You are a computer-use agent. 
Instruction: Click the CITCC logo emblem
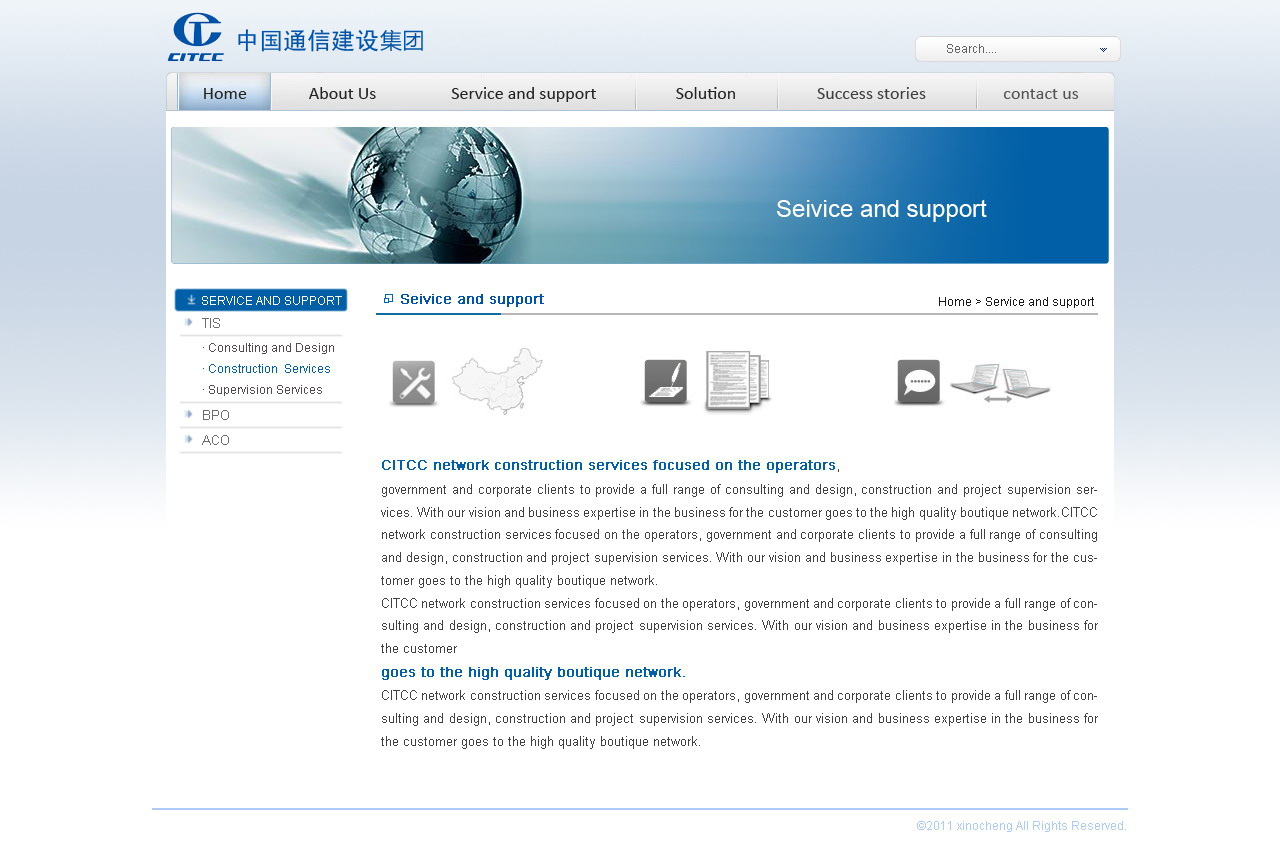pos(196,37)
